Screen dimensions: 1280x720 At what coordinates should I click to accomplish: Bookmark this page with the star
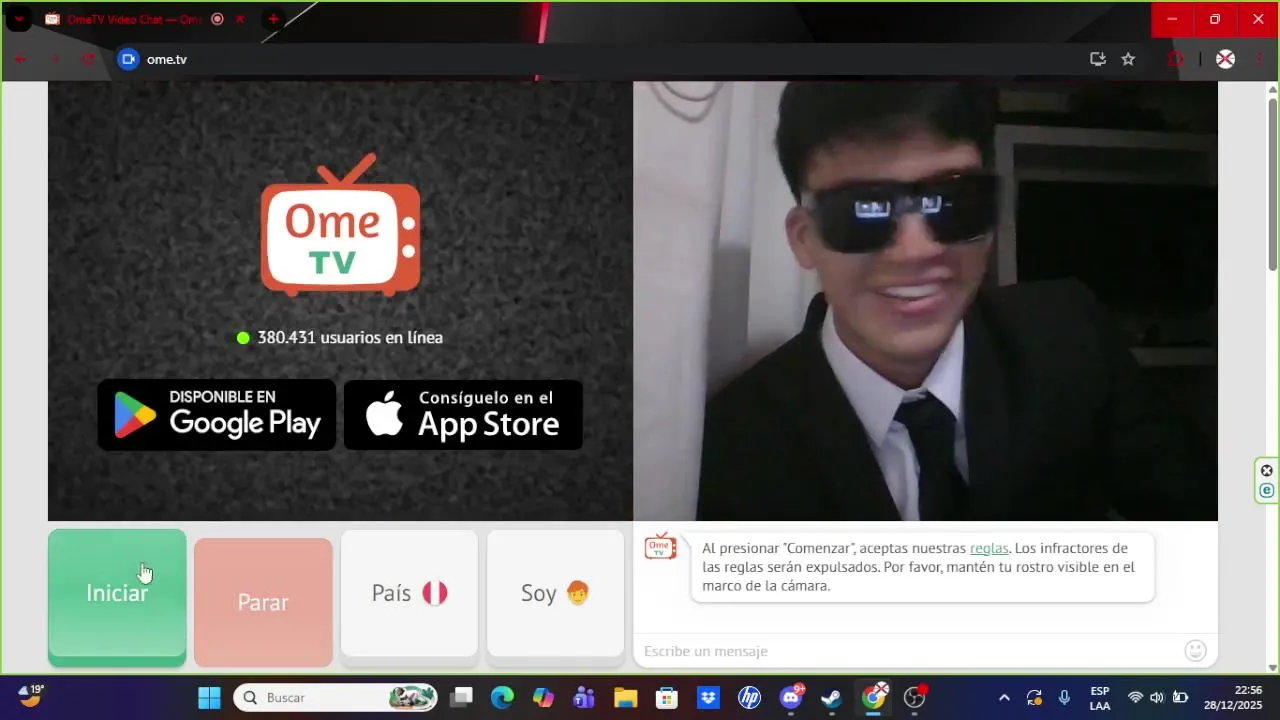click(1128, 59)
